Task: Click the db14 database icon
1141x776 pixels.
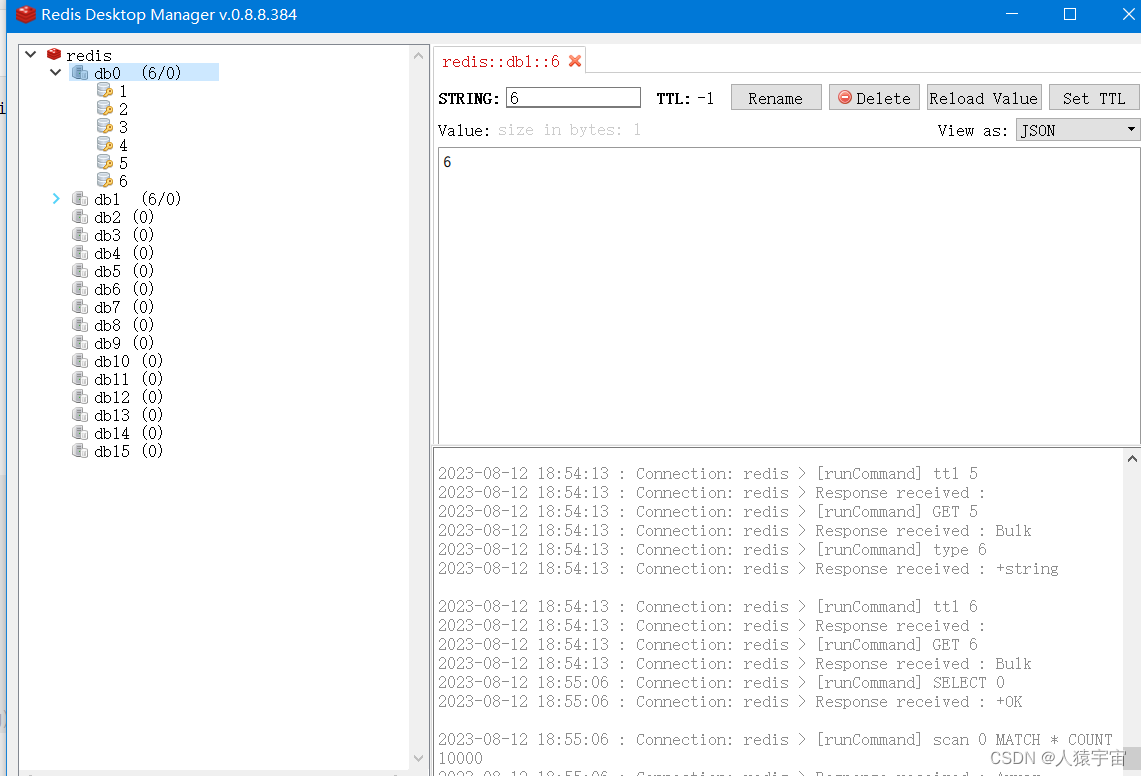Action: pos(80,432)
